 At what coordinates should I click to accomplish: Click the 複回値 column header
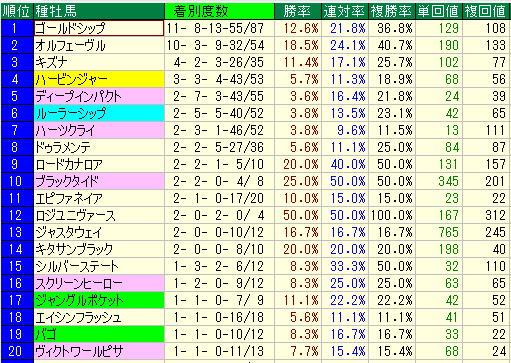(x=486, y=11)
